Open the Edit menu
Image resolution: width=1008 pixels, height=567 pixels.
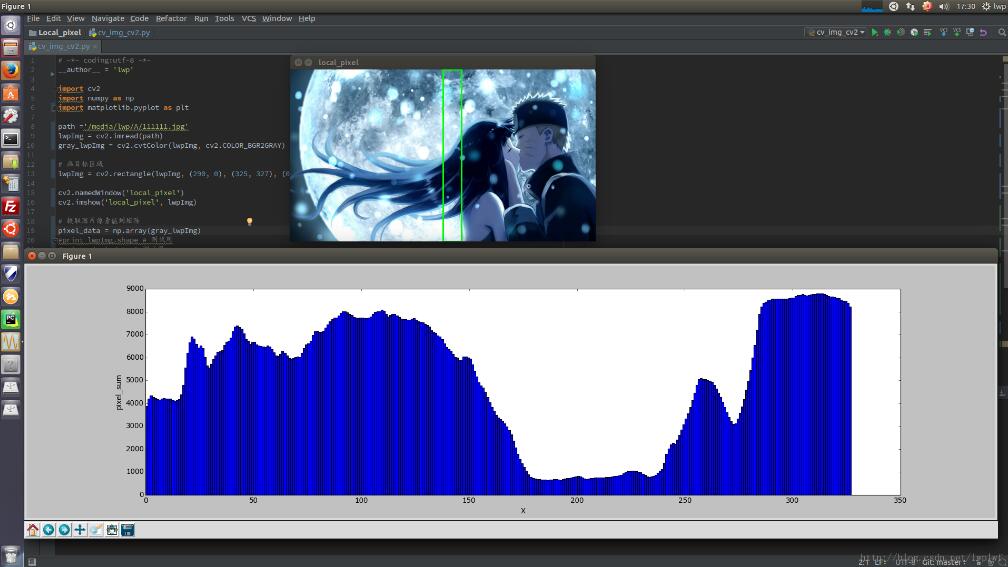click(x=53, y=19)
